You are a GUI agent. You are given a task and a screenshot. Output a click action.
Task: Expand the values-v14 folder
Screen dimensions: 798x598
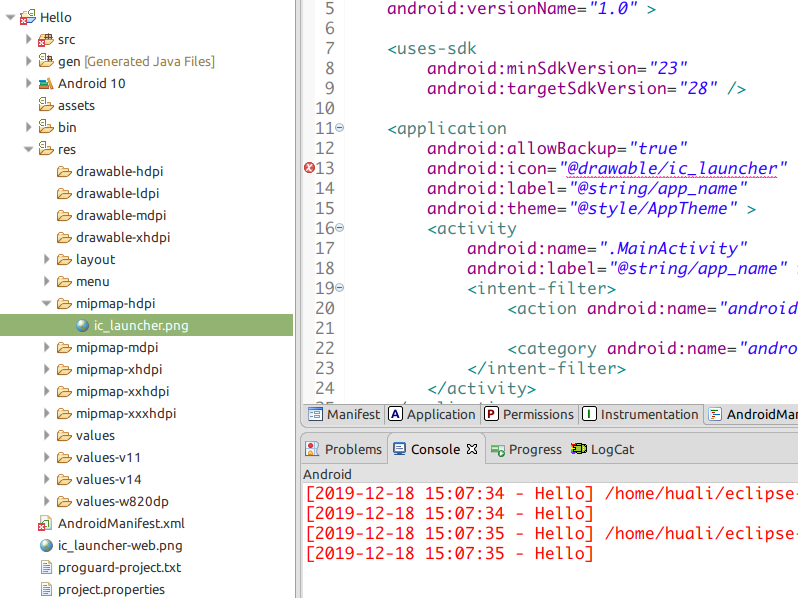point(47,479)
